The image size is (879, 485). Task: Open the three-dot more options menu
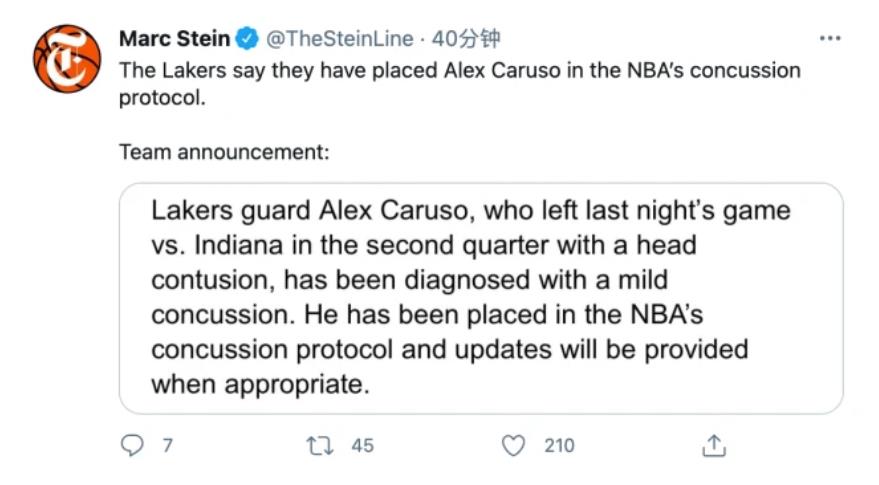pos(829,38)
